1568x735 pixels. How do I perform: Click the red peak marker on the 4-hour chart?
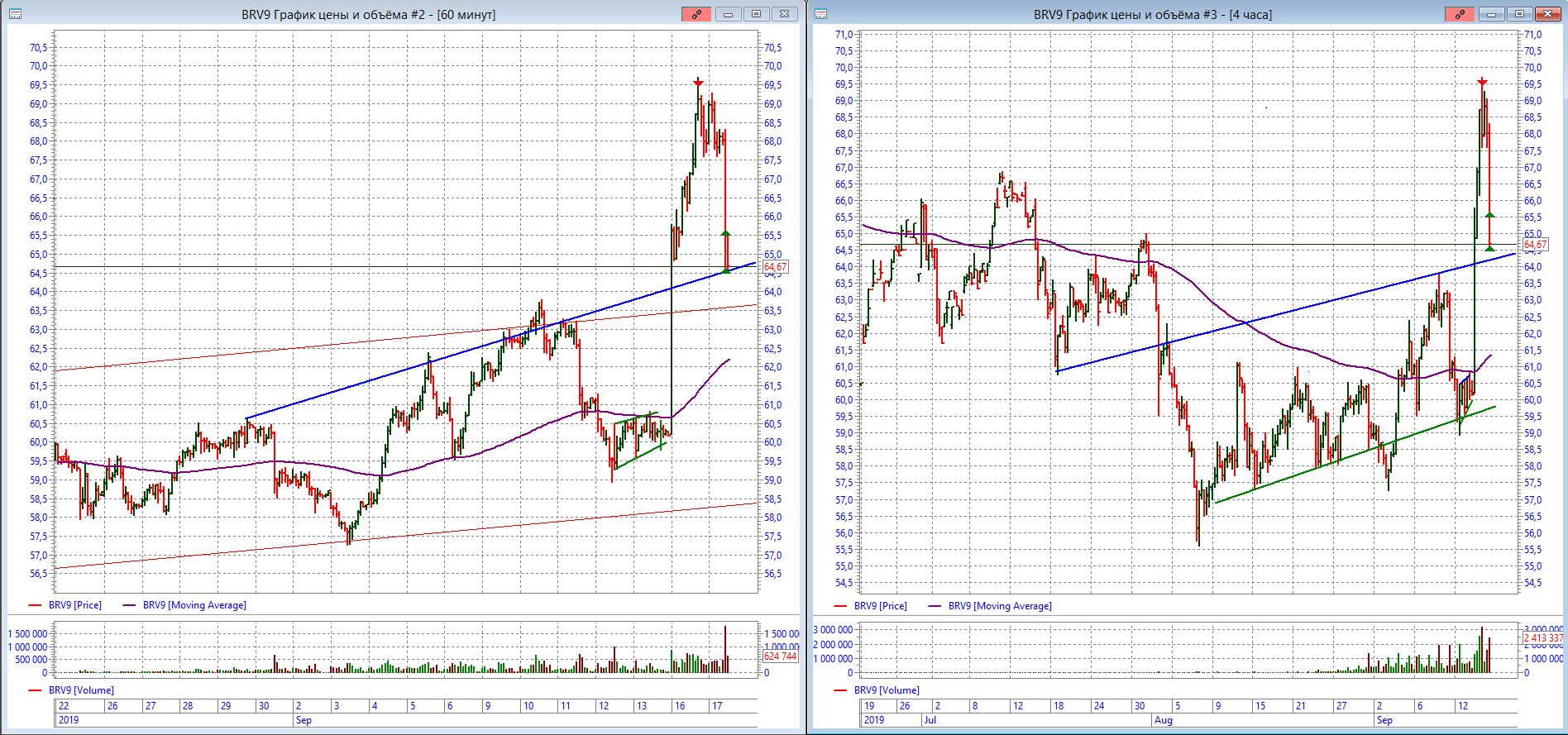[1482, 82]
